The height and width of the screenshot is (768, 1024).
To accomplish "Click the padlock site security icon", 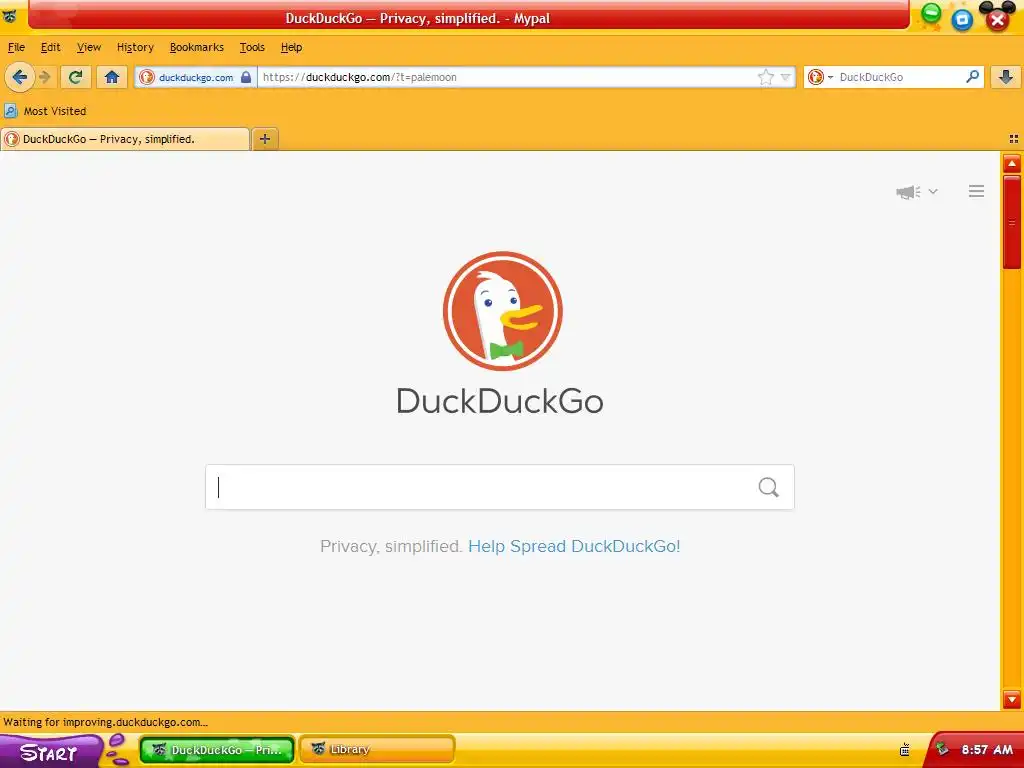I will (x=246, y=77).
